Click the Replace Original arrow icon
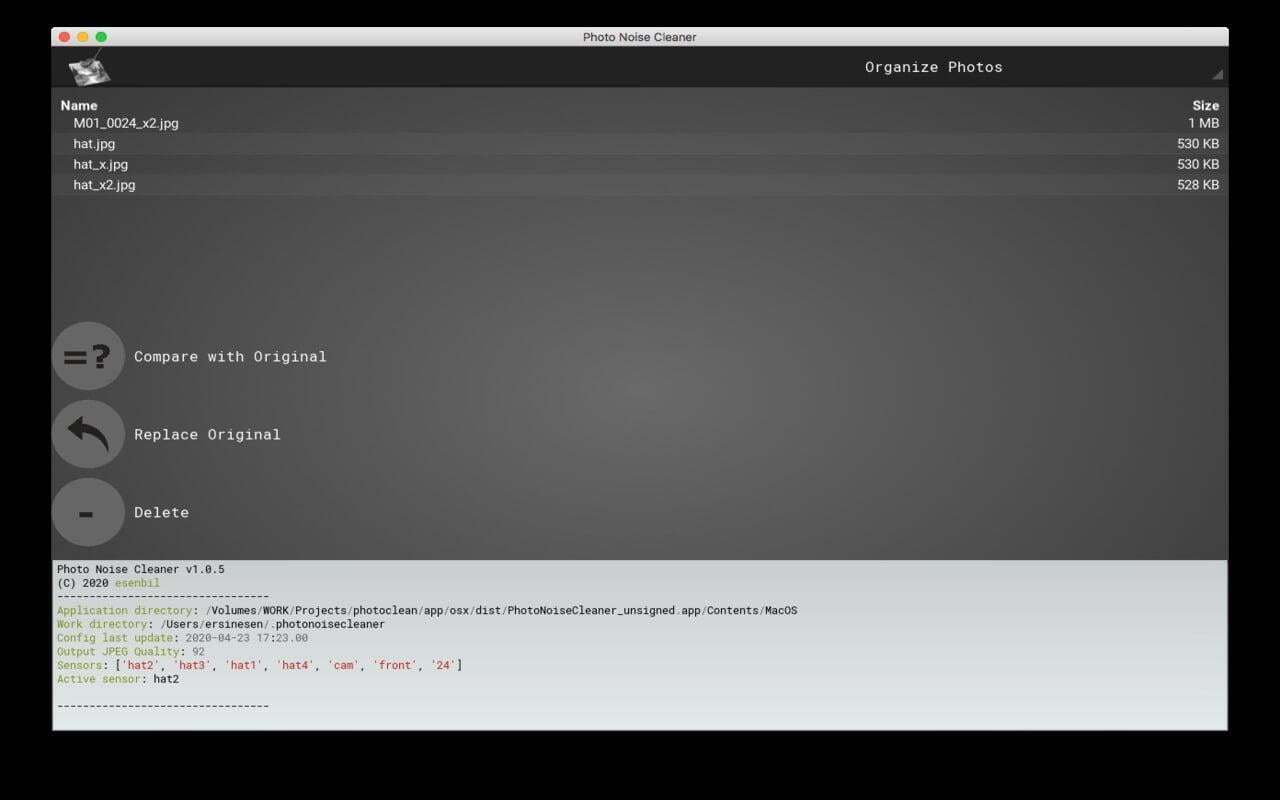1280x800 pixels. pyautogui.click(x=88, y=434)
